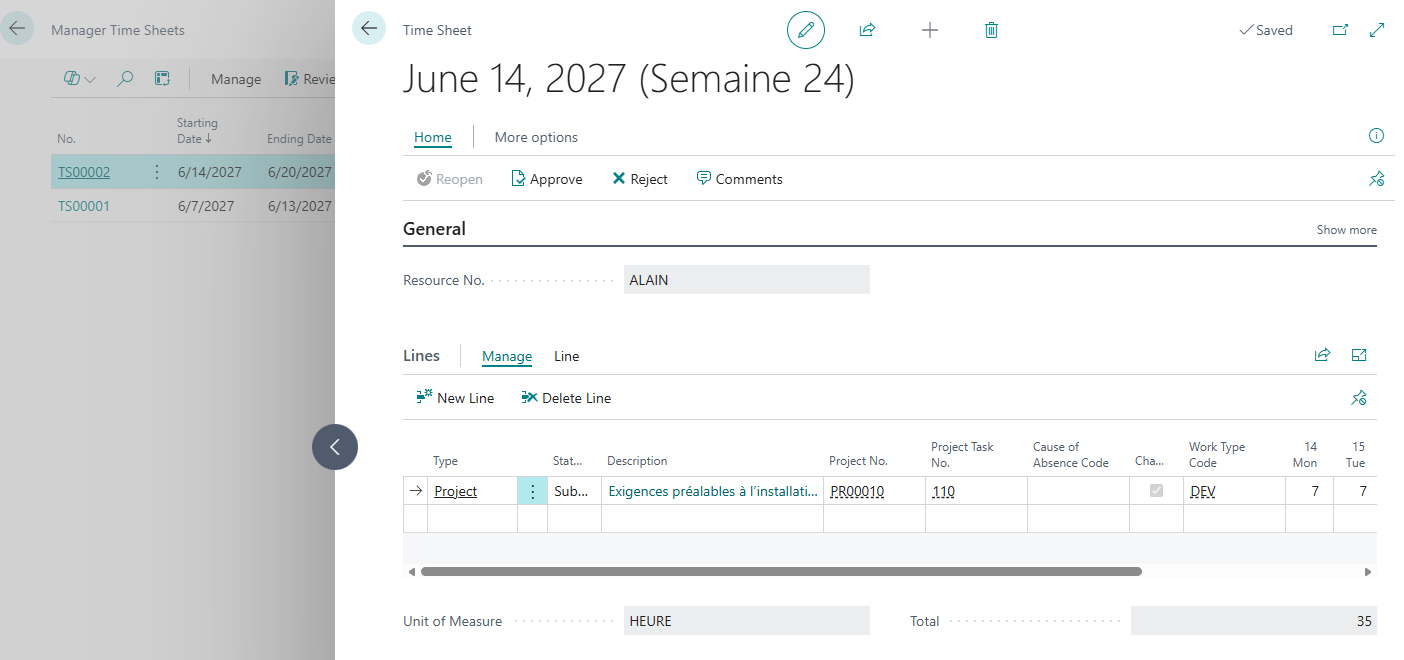Open the TS00002 link in list
This screenshot has height=660, width=1404.
click(84, 172)
